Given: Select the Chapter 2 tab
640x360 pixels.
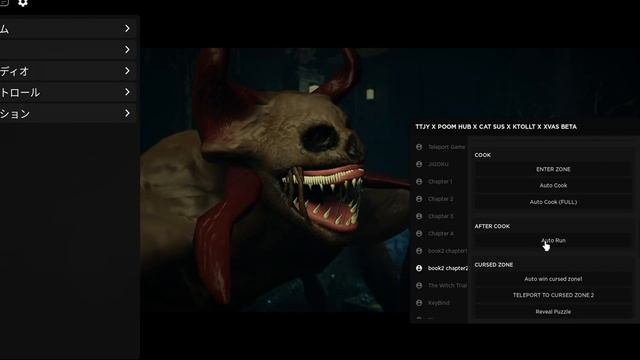Looking at the screenshot, I should pyautogui.click(x=440, y=199).
